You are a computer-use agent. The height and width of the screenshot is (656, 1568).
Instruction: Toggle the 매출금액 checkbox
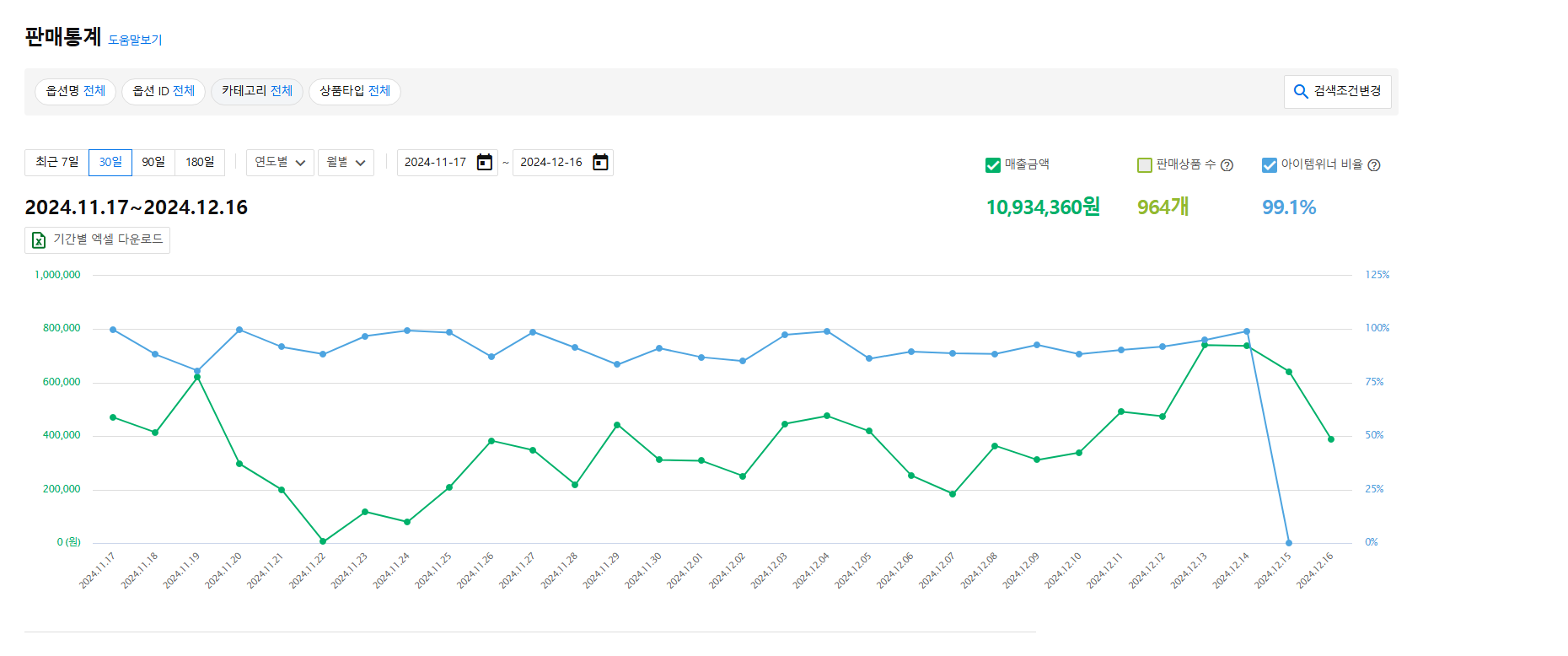coord(993,165)
